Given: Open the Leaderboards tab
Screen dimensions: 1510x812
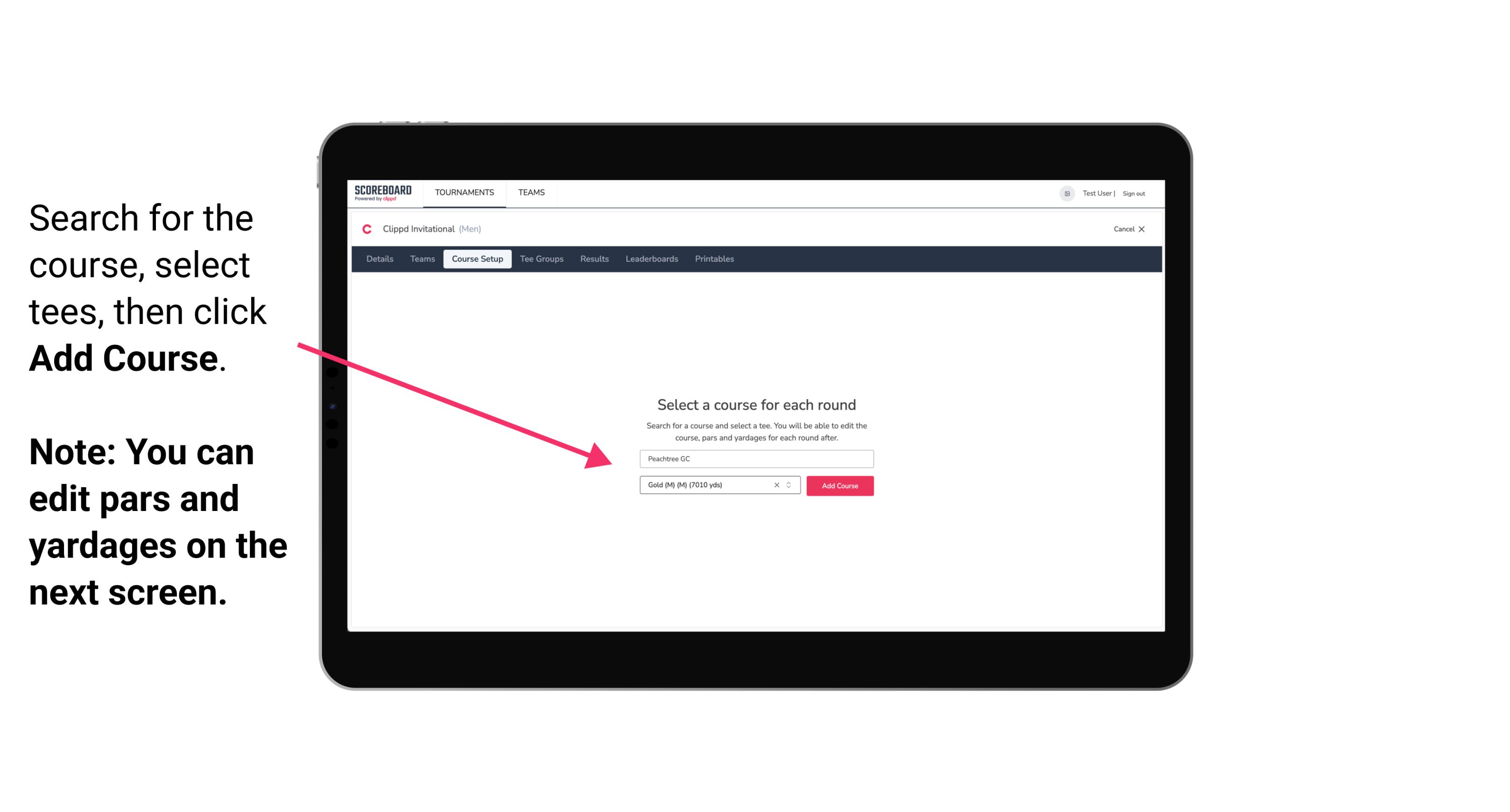Looking at the screenshot, I should pos(651,259).
